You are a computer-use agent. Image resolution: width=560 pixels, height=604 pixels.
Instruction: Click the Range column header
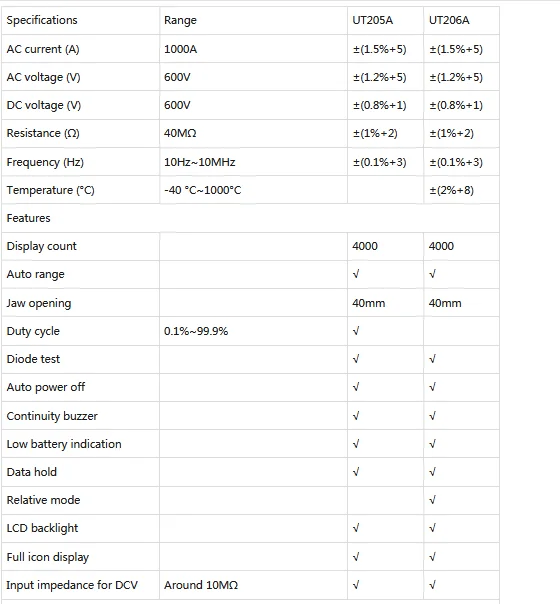pos(180,20)
